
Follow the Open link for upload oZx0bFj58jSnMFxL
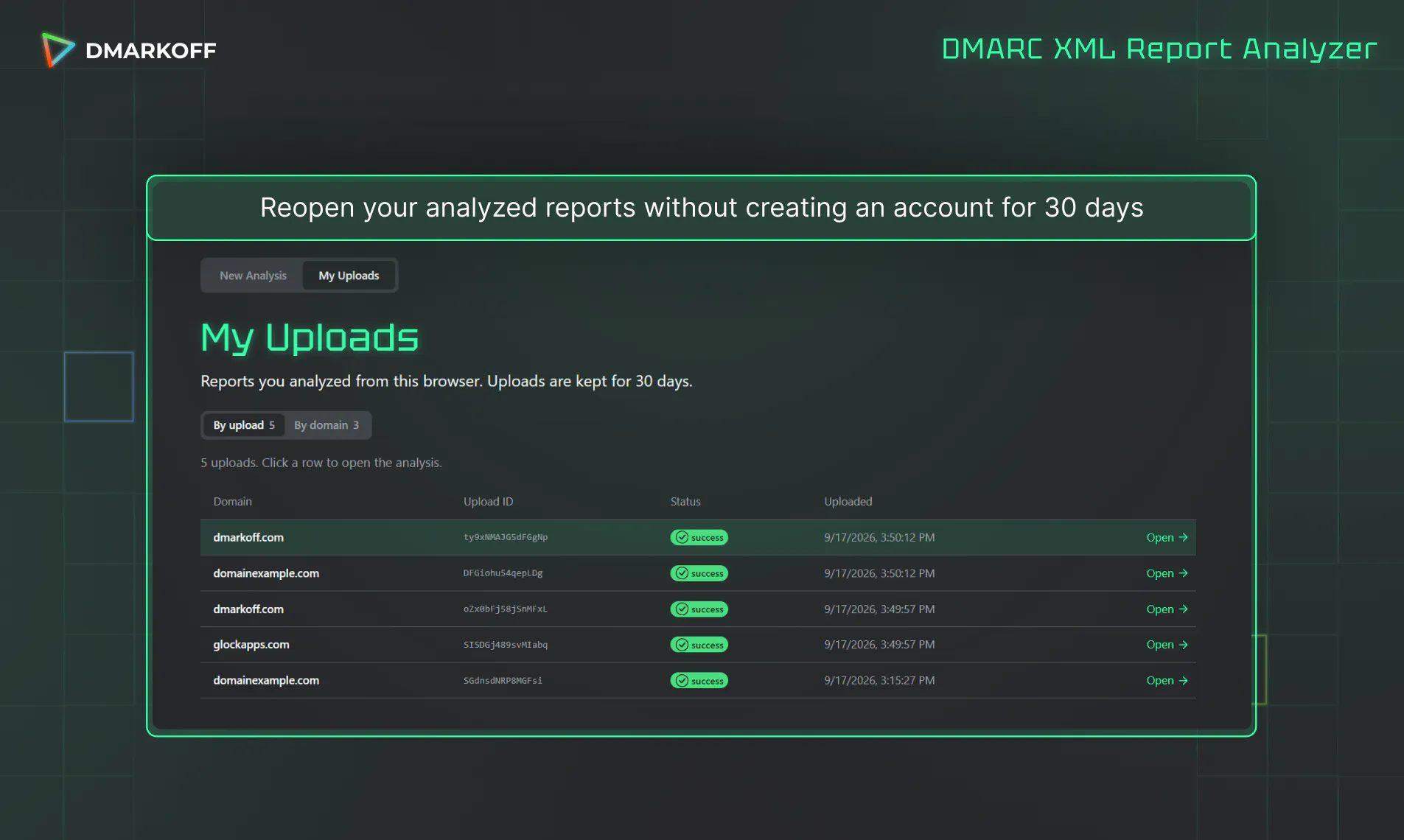(1167, 609)
